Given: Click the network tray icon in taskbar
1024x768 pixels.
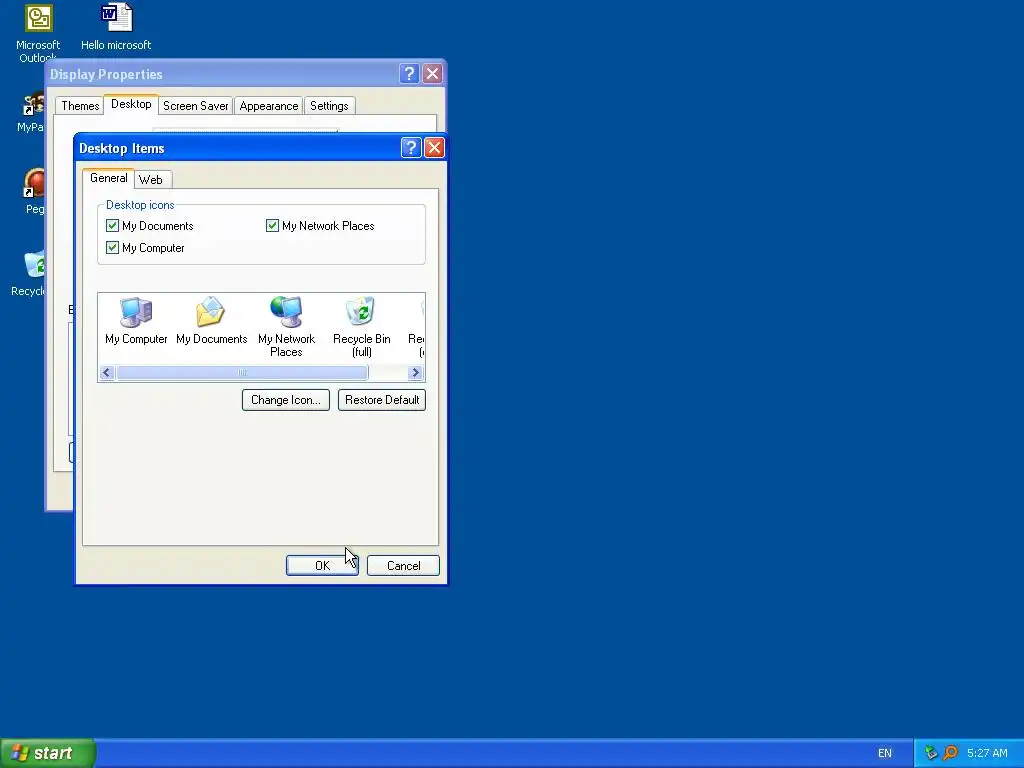Looking at the screenshot, I should point(931,753).
